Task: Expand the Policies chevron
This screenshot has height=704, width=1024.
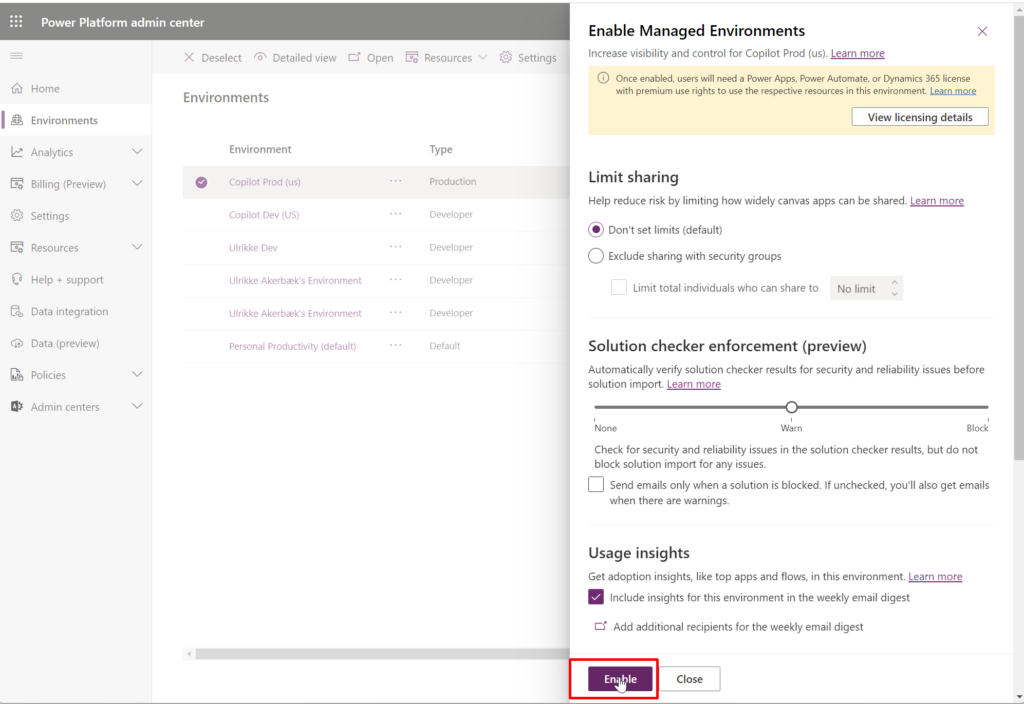Action: (137, 374)
